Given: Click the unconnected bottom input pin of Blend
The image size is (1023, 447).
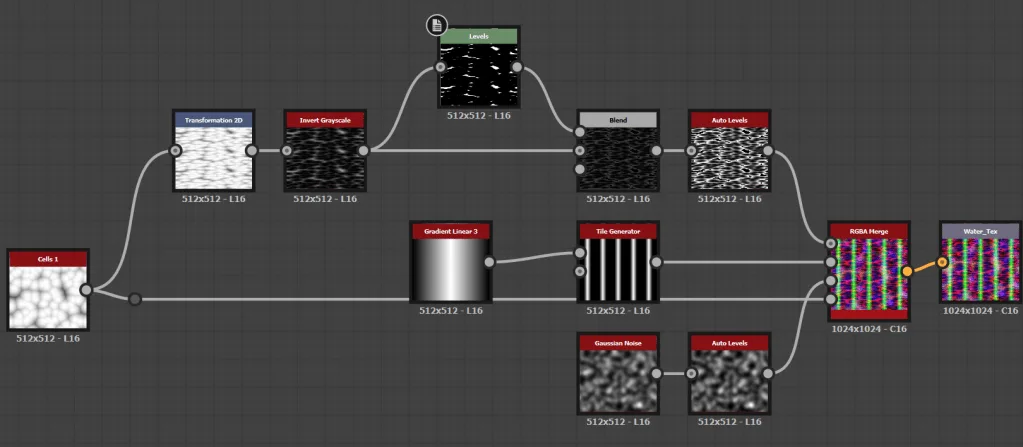Looking at the screenshot, I should pos(579,169).
